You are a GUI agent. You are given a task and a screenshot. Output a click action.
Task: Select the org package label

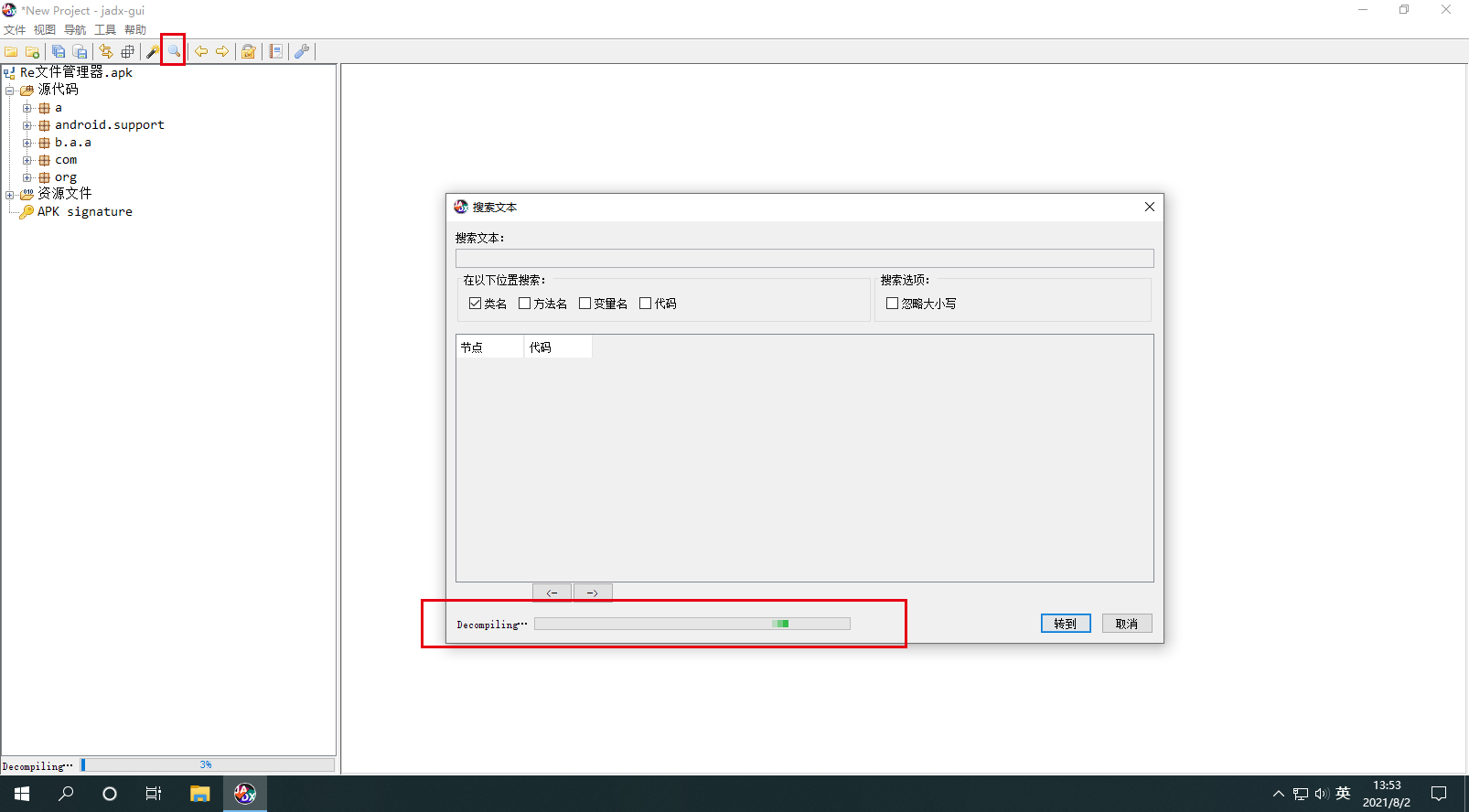point(66,177)
